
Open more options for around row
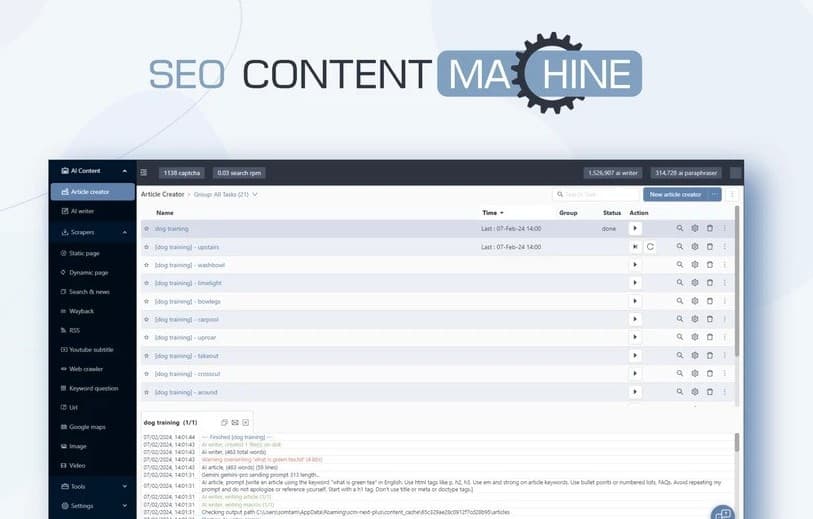(725, 392)
